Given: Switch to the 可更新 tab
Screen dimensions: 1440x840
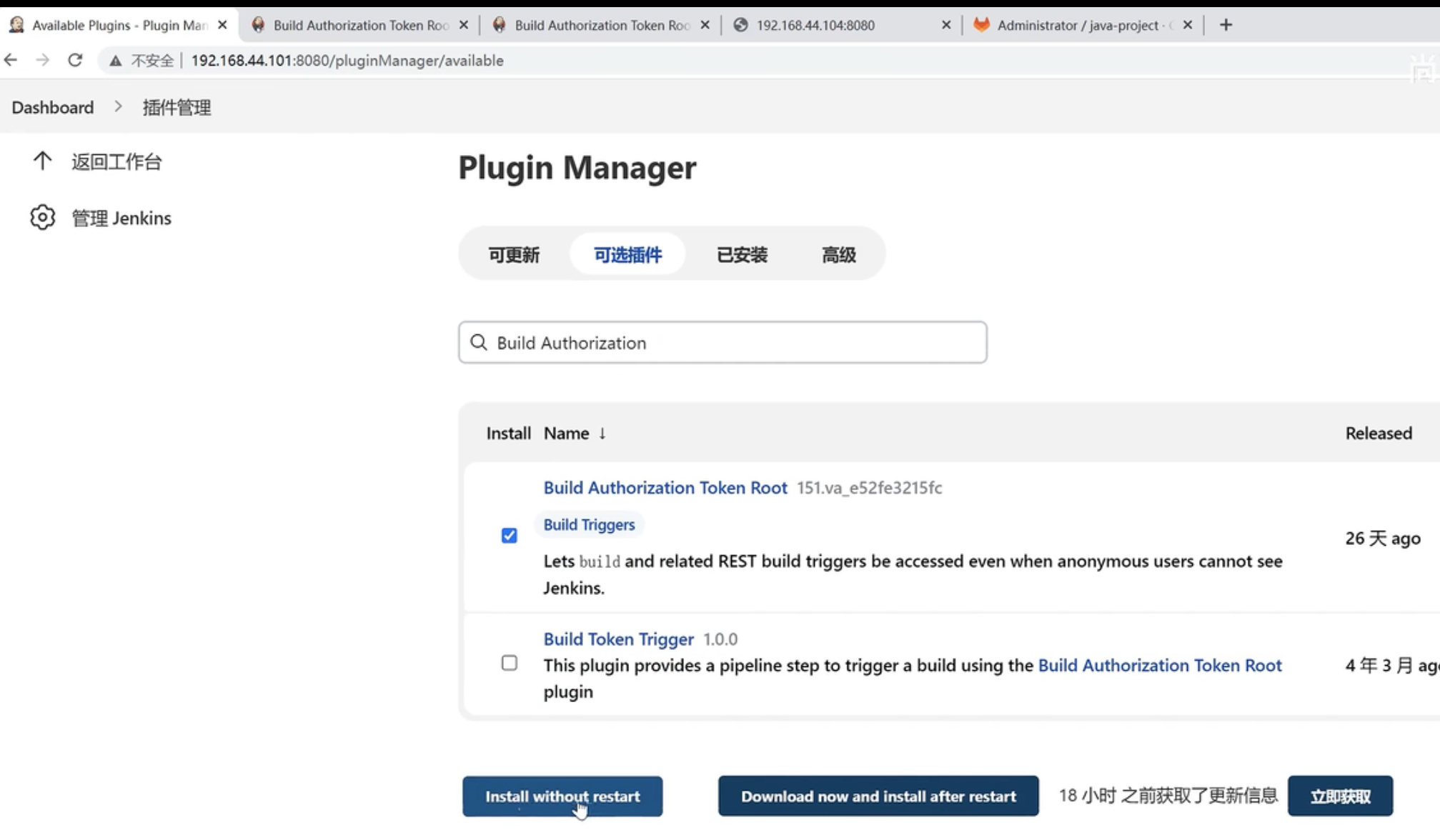Looking at the screenshot, I should point(514,255).
